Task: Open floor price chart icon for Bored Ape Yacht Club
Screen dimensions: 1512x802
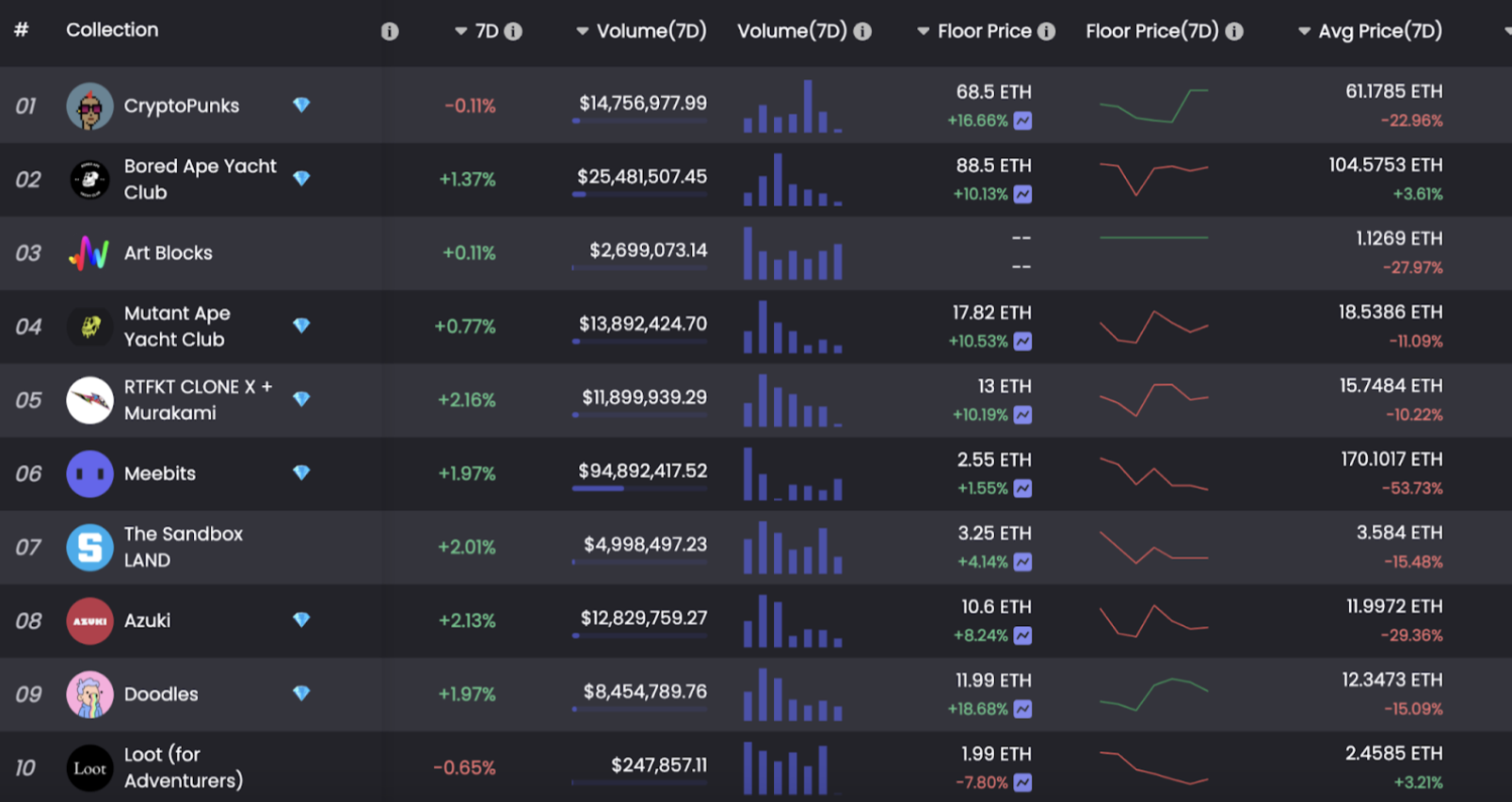Action: (x=1022, y=194)
